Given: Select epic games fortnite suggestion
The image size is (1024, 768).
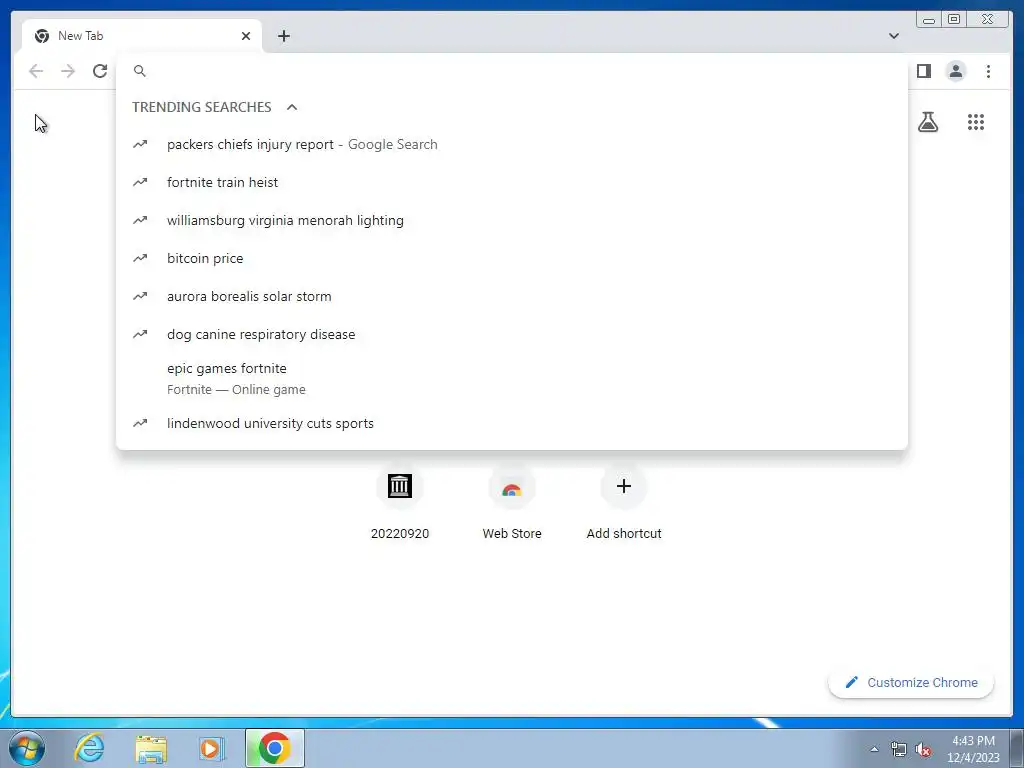Looking at the screenshot, I should click(511, 378).
